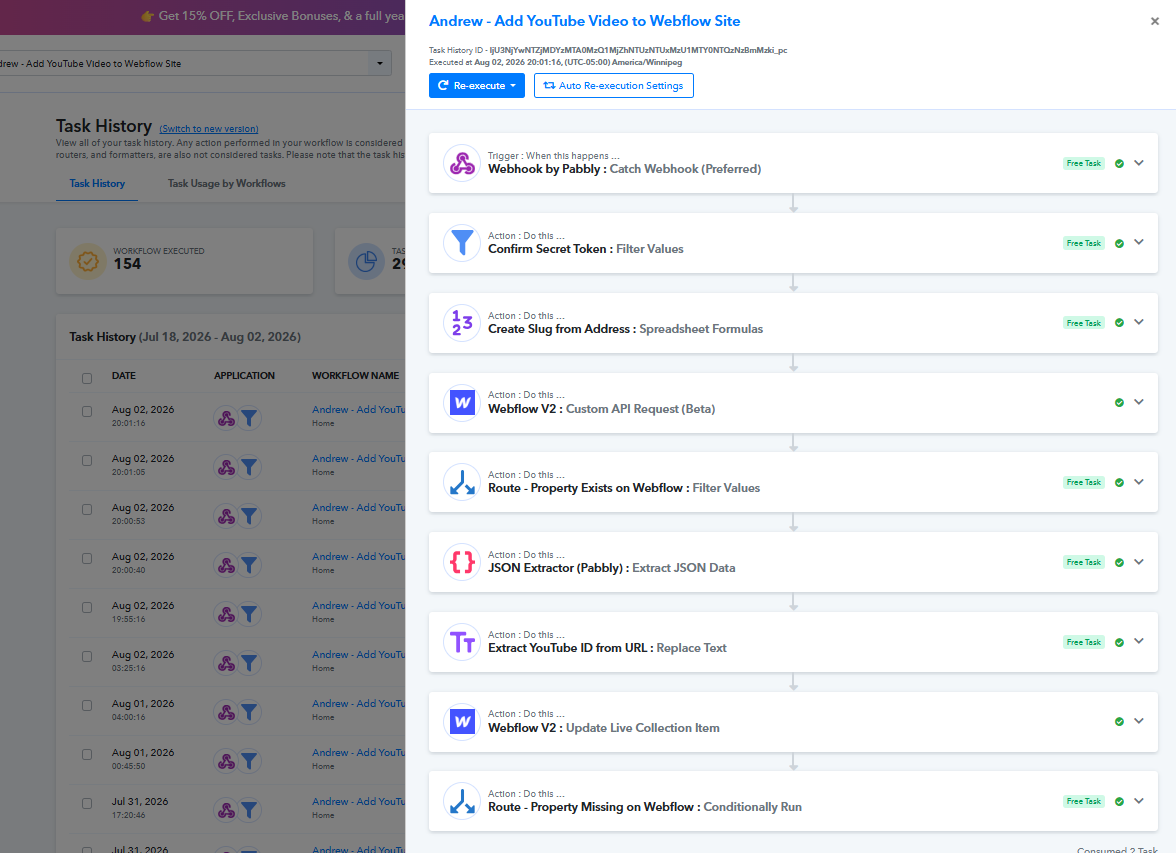Click Free Task badge on Extract YouTube ID step

point(1084,642)
